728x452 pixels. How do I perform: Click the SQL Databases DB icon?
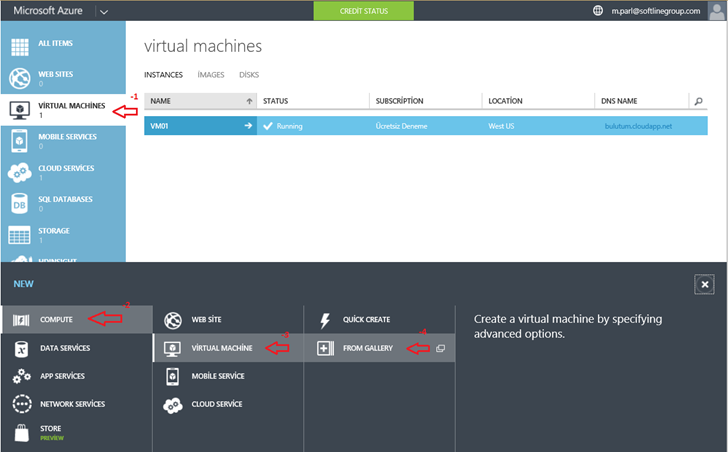[20, 204]
